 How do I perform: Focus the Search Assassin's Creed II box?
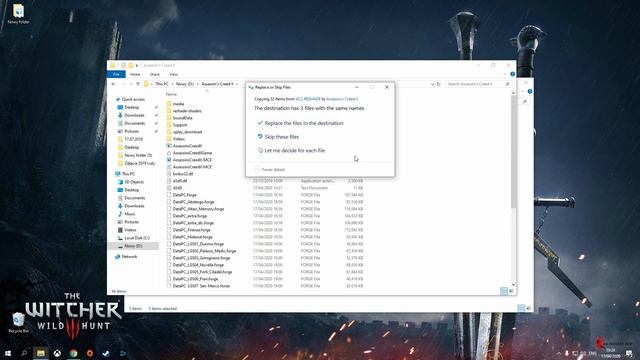coord(478,84)
